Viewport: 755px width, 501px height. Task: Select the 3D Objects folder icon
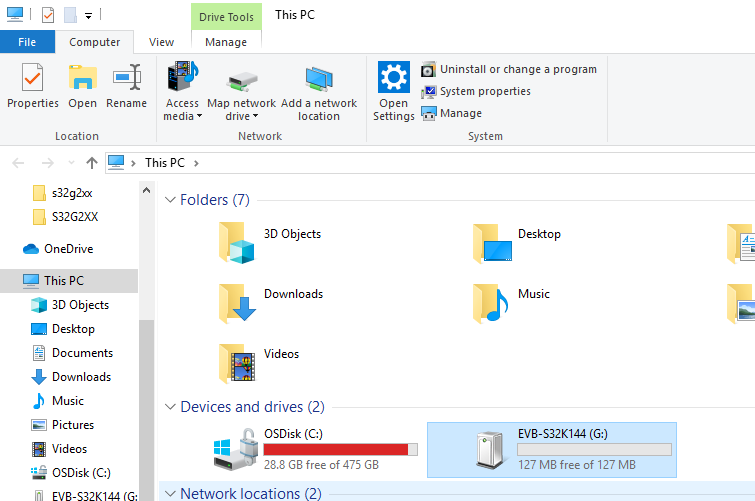(x=236, y=243)
